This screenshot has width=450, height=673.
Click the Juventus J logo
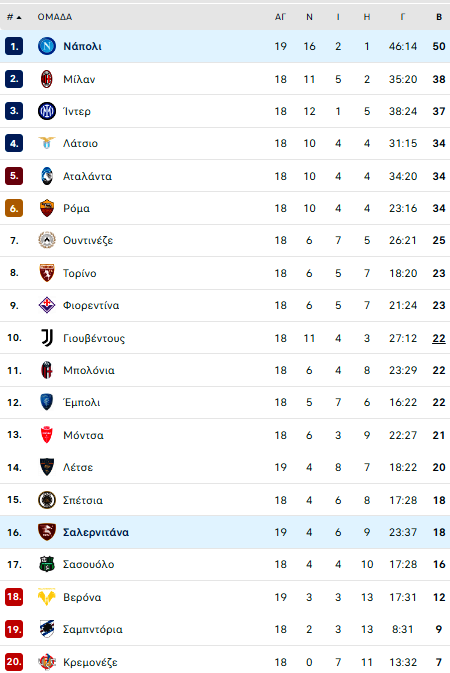click(47, 338)
